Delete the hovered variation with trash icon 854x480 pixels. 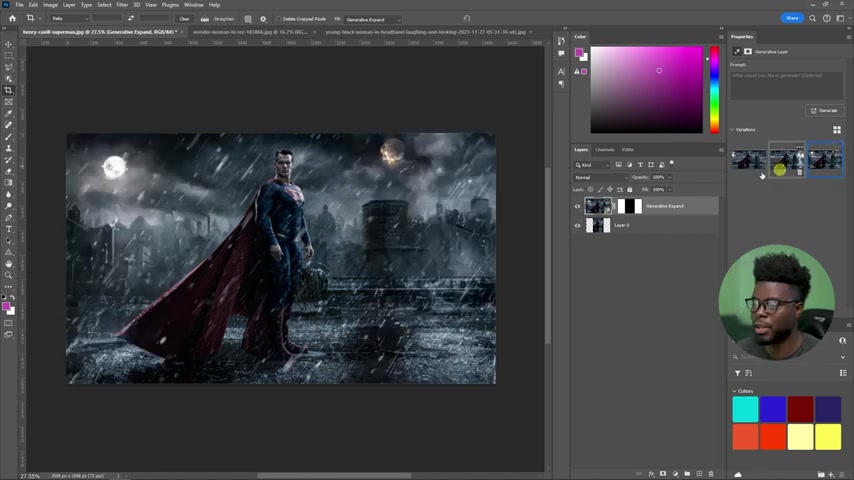(x=799, y=172)
